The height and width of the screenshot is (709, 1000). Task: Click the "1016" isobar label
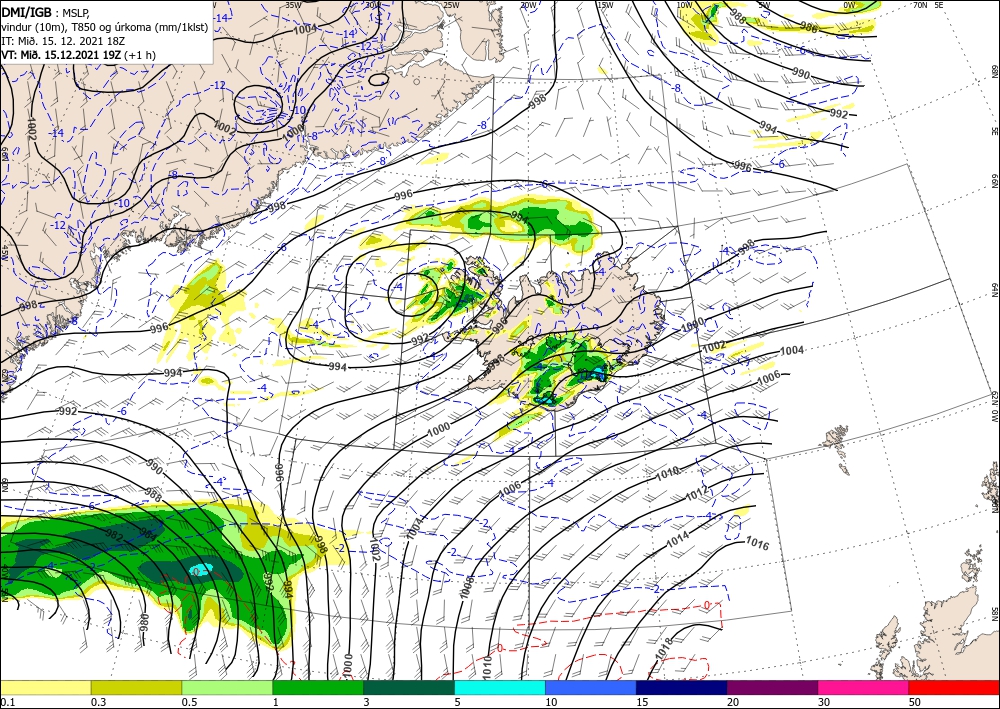tap(758, 543)
